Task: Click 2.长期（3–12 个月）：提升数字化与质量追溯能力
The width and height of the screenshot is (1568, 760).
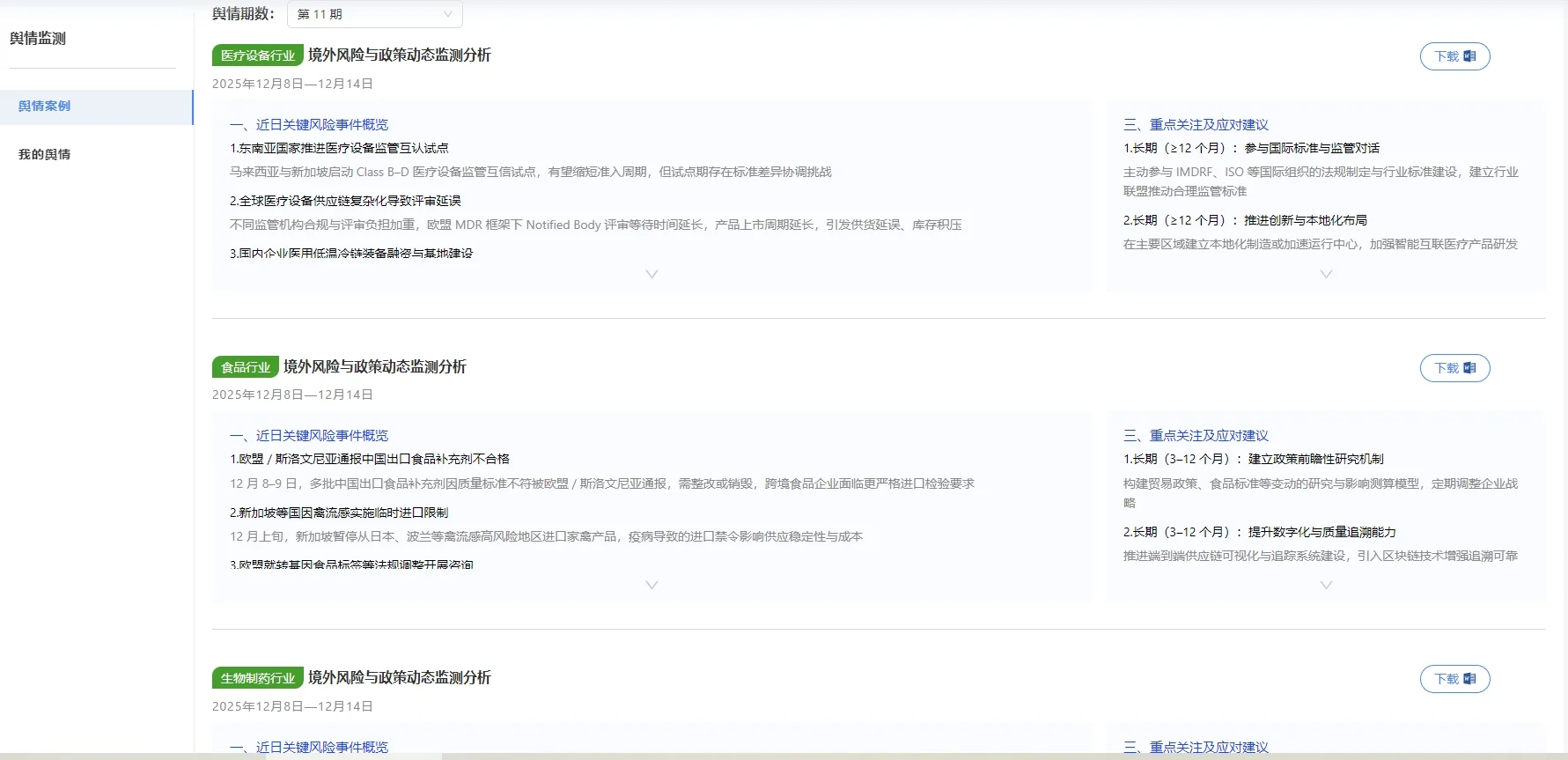Action: coord(1260,532)
